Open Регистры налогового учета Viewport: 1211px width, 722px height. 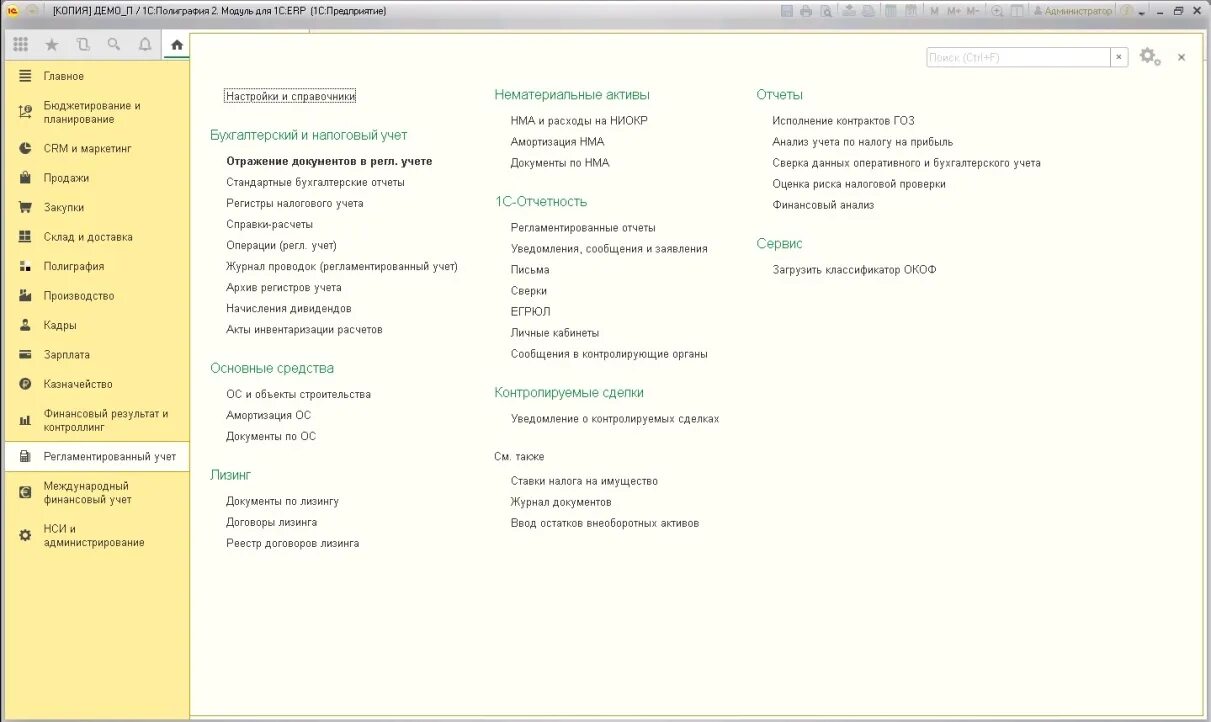pos(295,203)
